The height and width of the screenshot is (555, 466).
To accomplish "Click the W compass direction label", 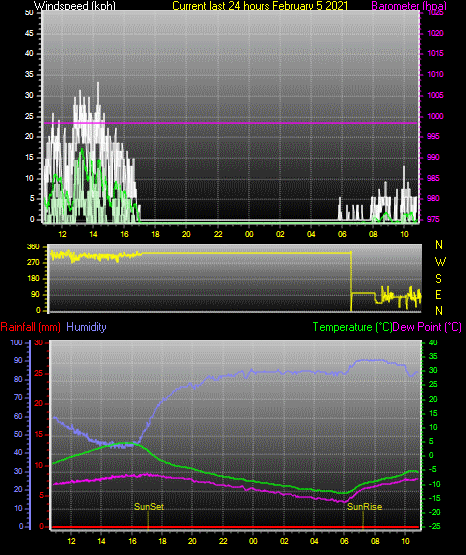I will point(440,262).
